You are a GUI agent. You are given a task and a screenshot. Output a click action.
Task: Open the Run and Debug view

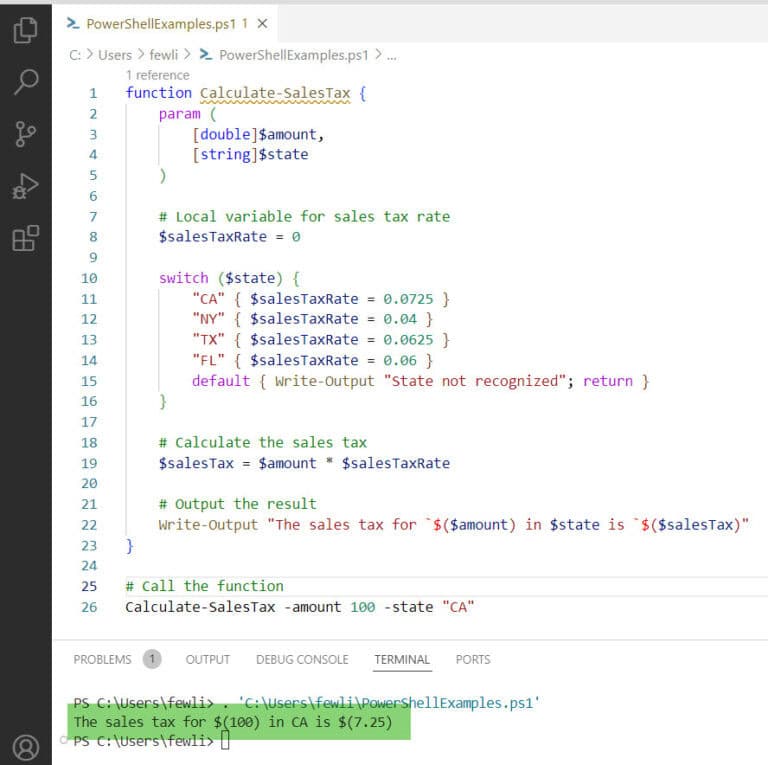(25, 185)
